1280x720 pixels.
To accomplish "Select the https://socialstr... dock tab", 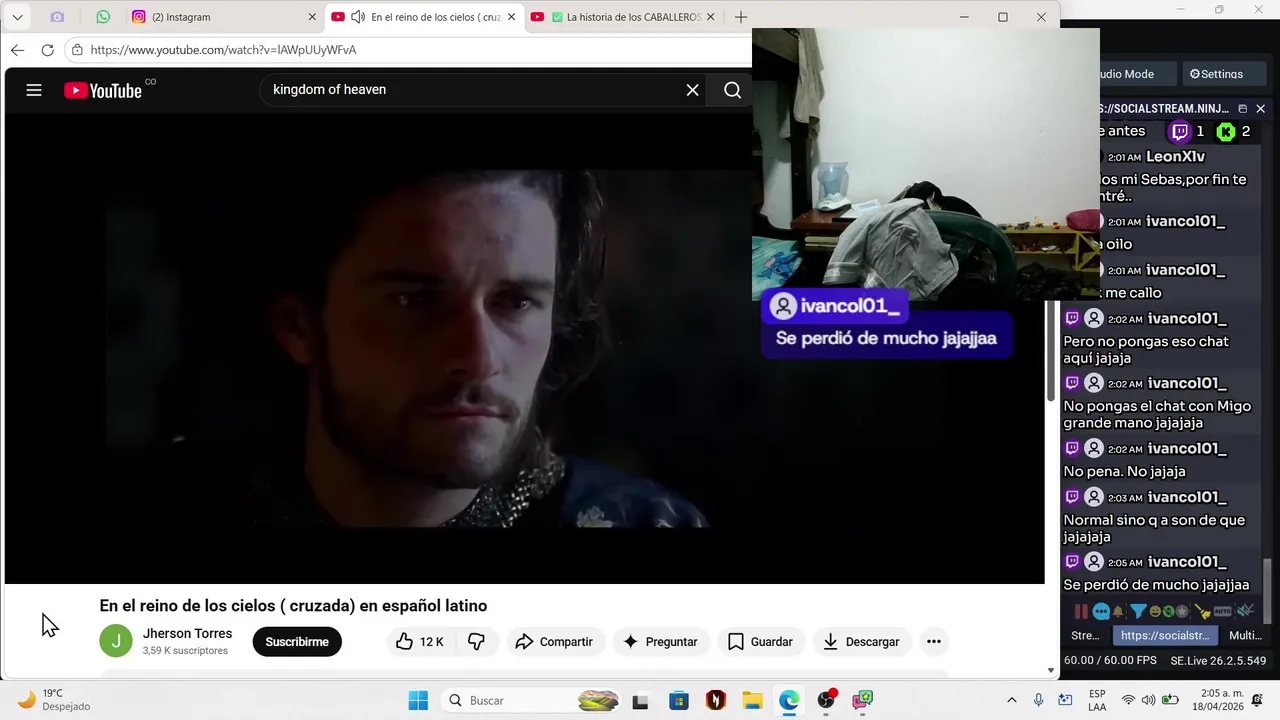I will click(1165, 635).
